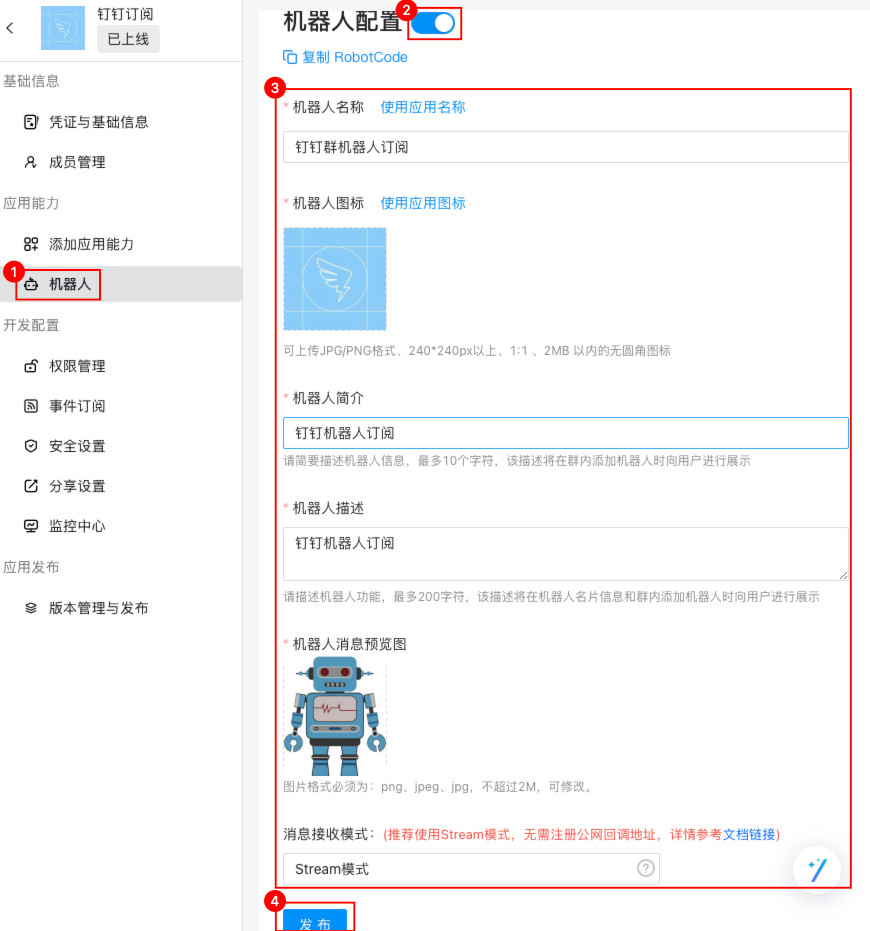The image size is (870, 931).
Task: Click the 钉钉订阅 app logo icon
Action: [63, 28]
